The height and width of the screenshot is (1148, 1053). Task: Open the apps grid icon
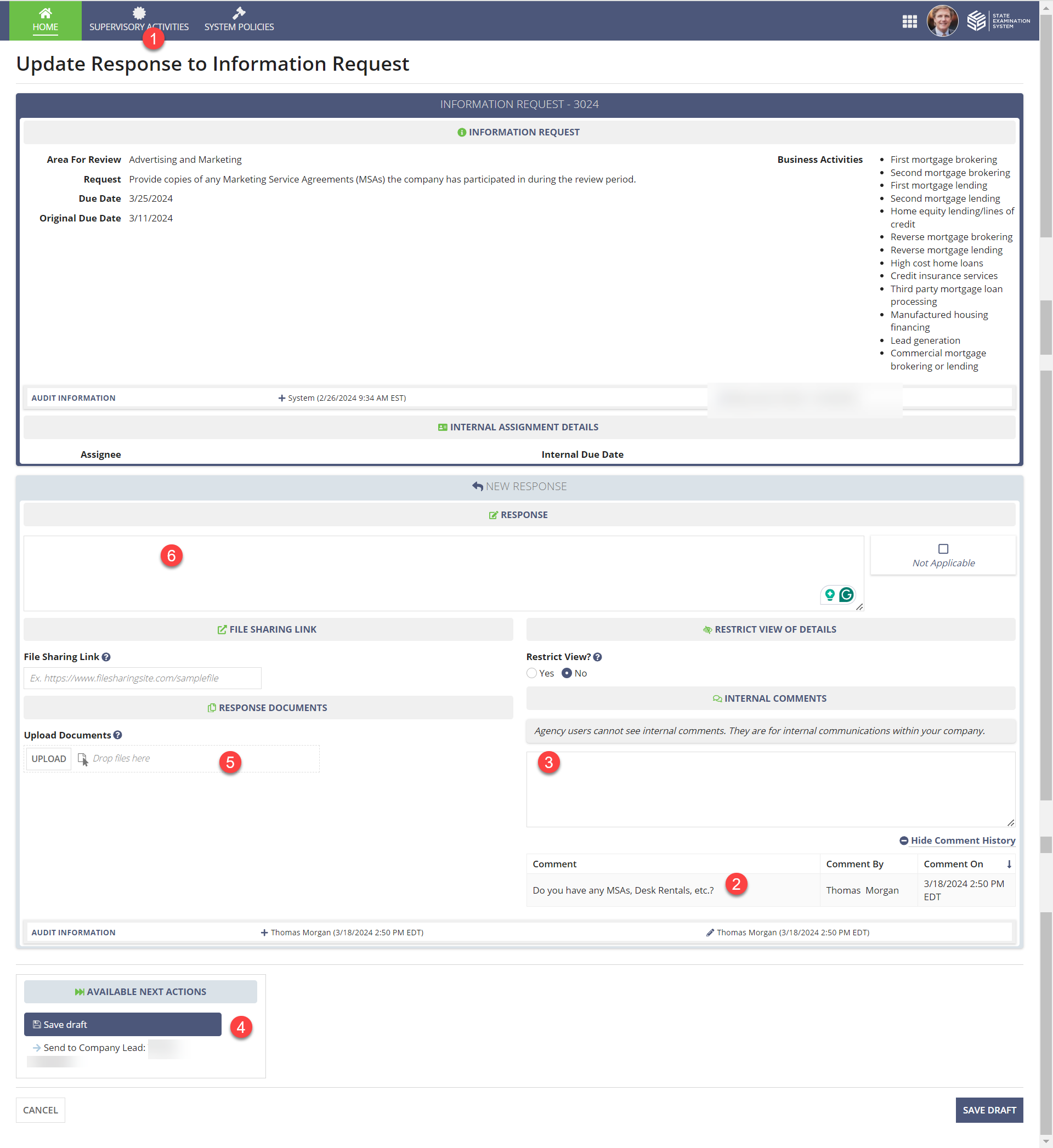(909, 21)
